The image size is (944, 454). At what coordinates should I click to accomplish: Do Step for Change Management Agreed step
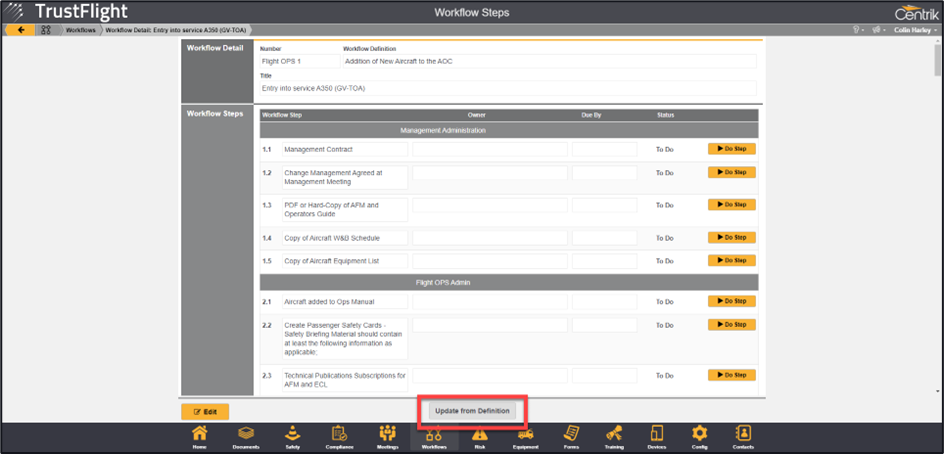(x=731, y=172)
